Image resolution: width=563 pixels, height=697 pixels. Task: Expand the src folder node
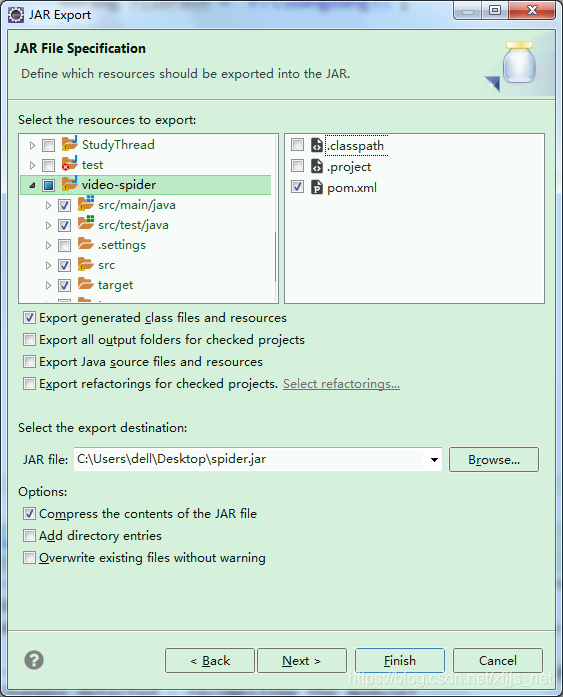click(48, 265)
